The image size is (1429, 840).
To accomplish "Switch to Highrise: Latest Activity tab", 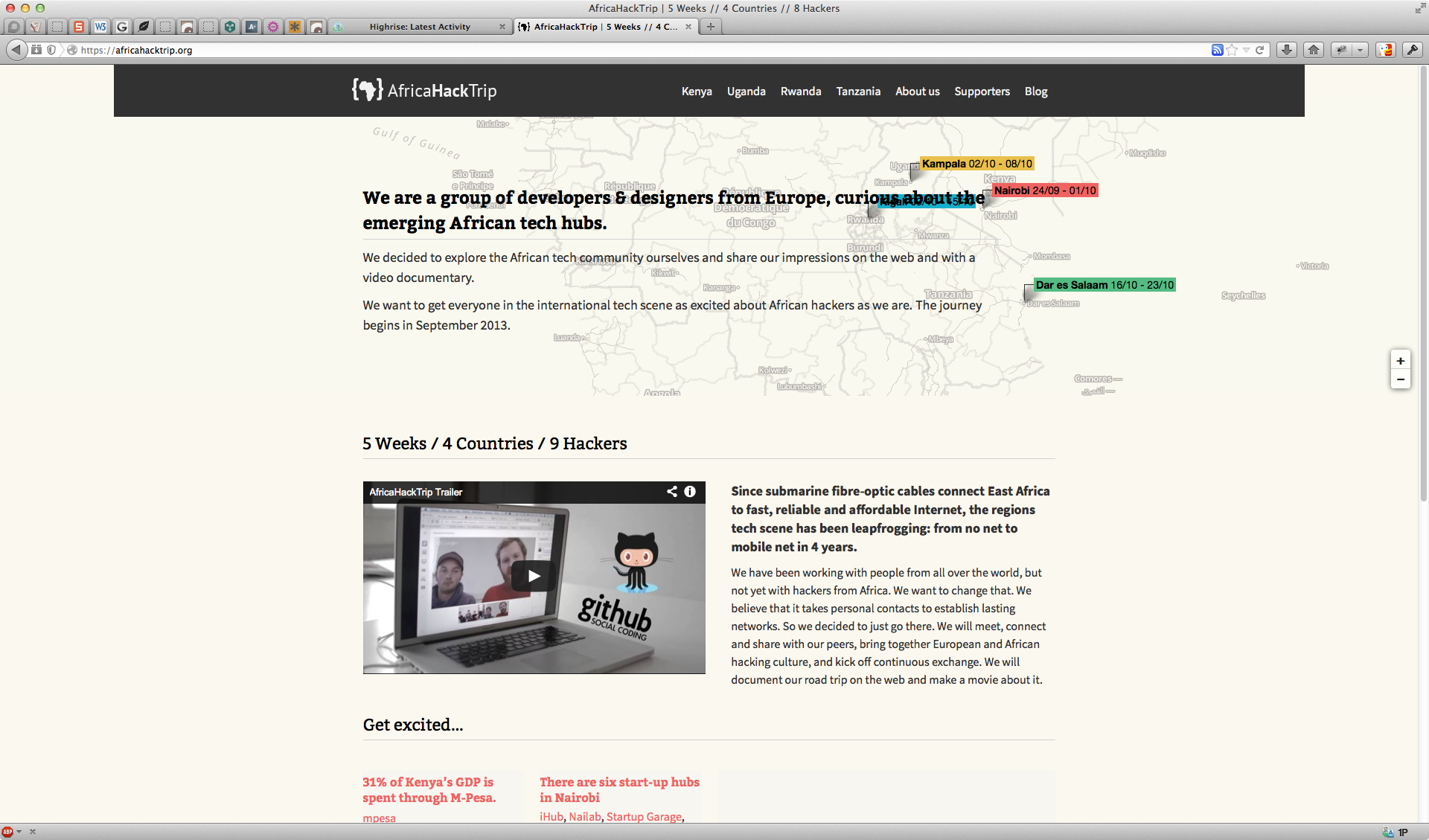I will [x=420, y=27].
